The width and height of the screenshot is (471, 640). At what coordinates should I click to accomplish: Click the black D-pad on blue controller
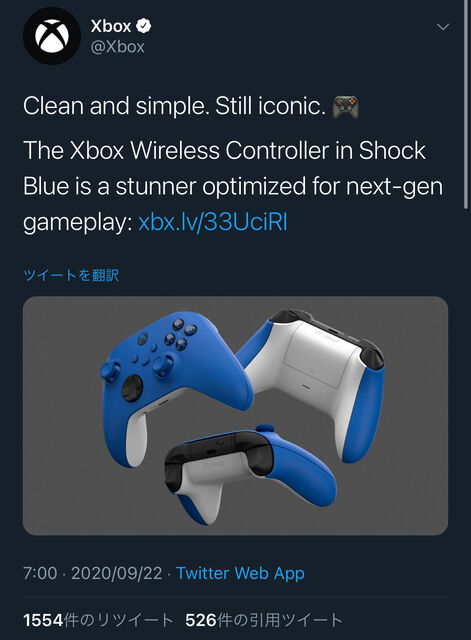tap(132, 387)
